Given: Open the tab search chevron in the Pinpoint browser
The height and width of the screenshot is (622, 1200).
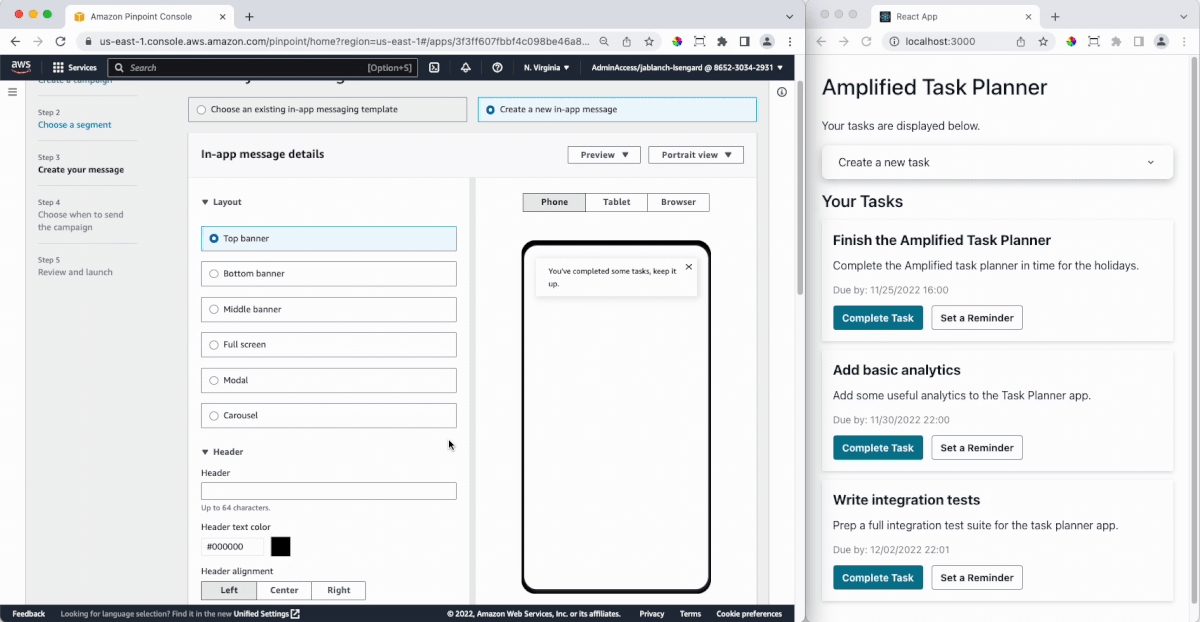Looking at the screenshot, I should coord(789,16).
